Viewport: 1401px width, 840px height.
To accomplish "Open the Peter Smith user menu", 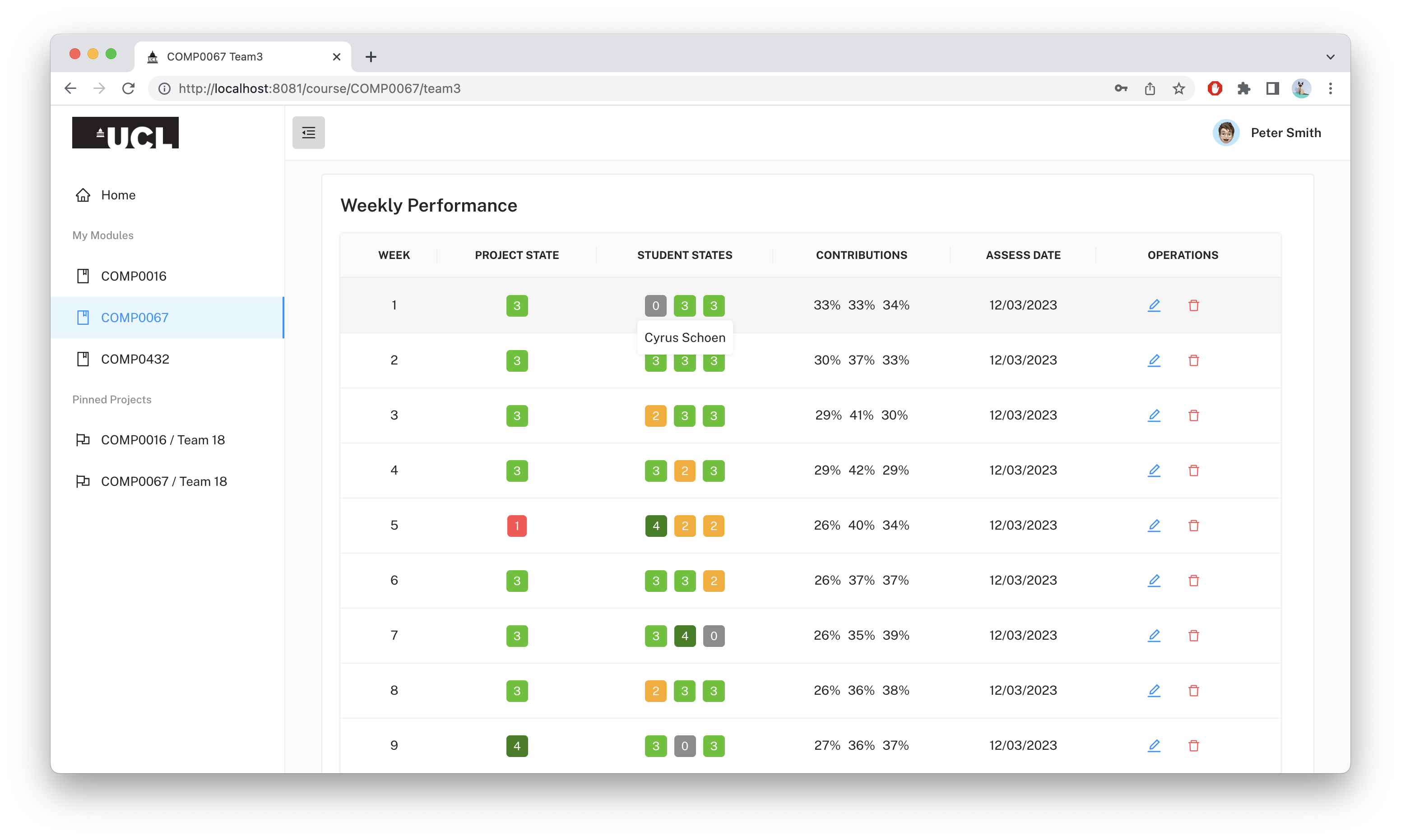I will click(1266, 133).
